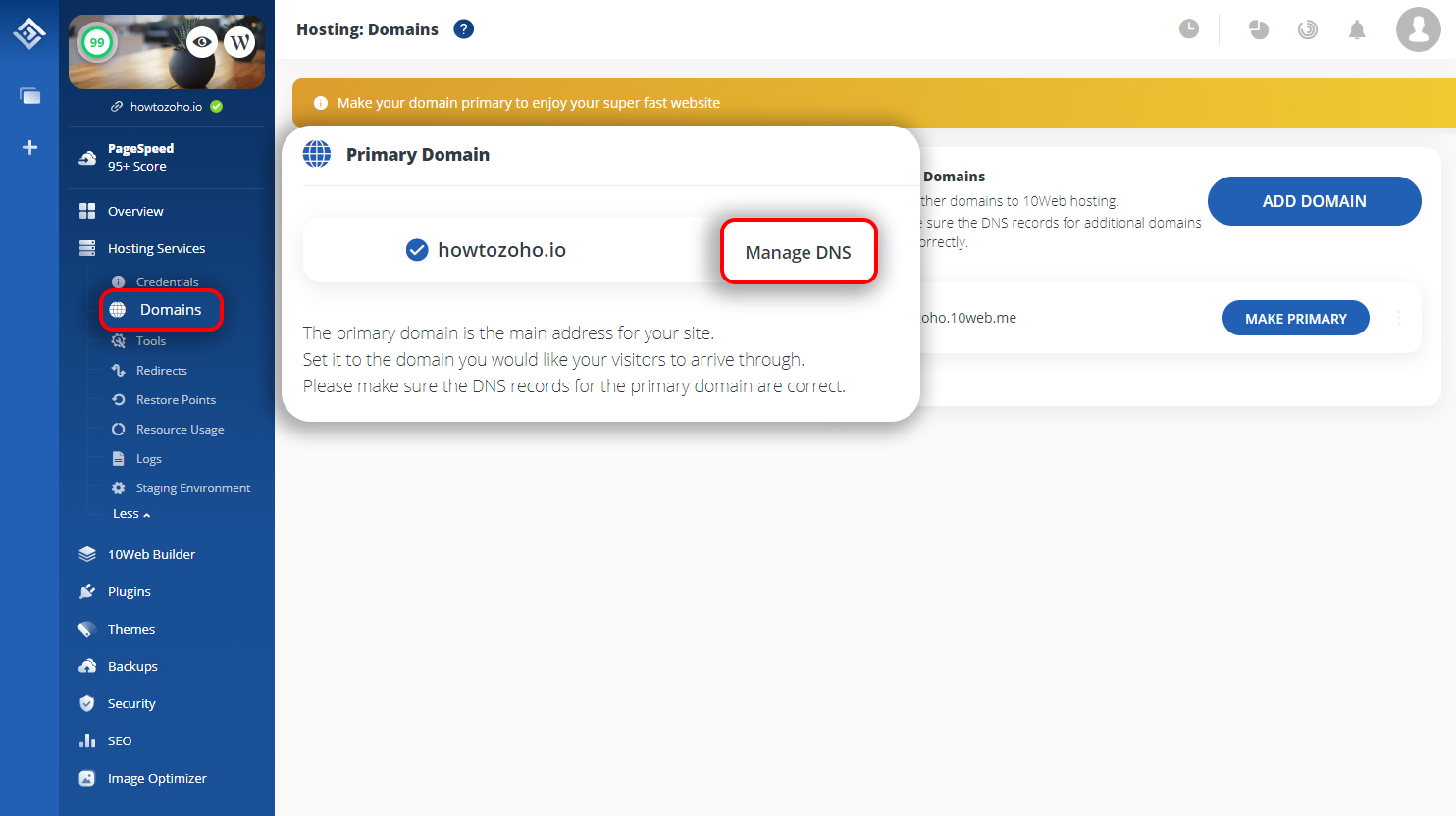The image size is (1456, 816).
Task: Open PageSpeed 95+ Score section
Action: click(140, 157)
